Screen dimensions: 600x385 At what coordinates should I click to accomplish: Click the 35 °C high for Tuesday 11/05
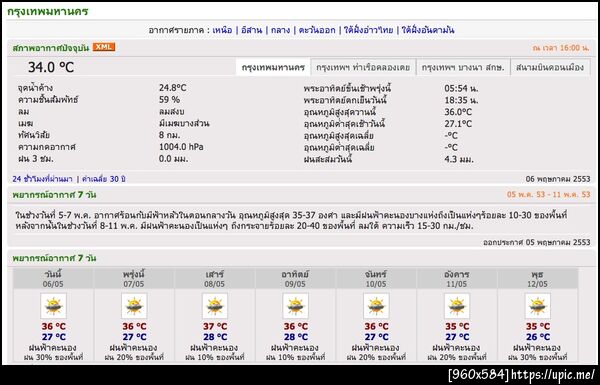pos(457,326)
